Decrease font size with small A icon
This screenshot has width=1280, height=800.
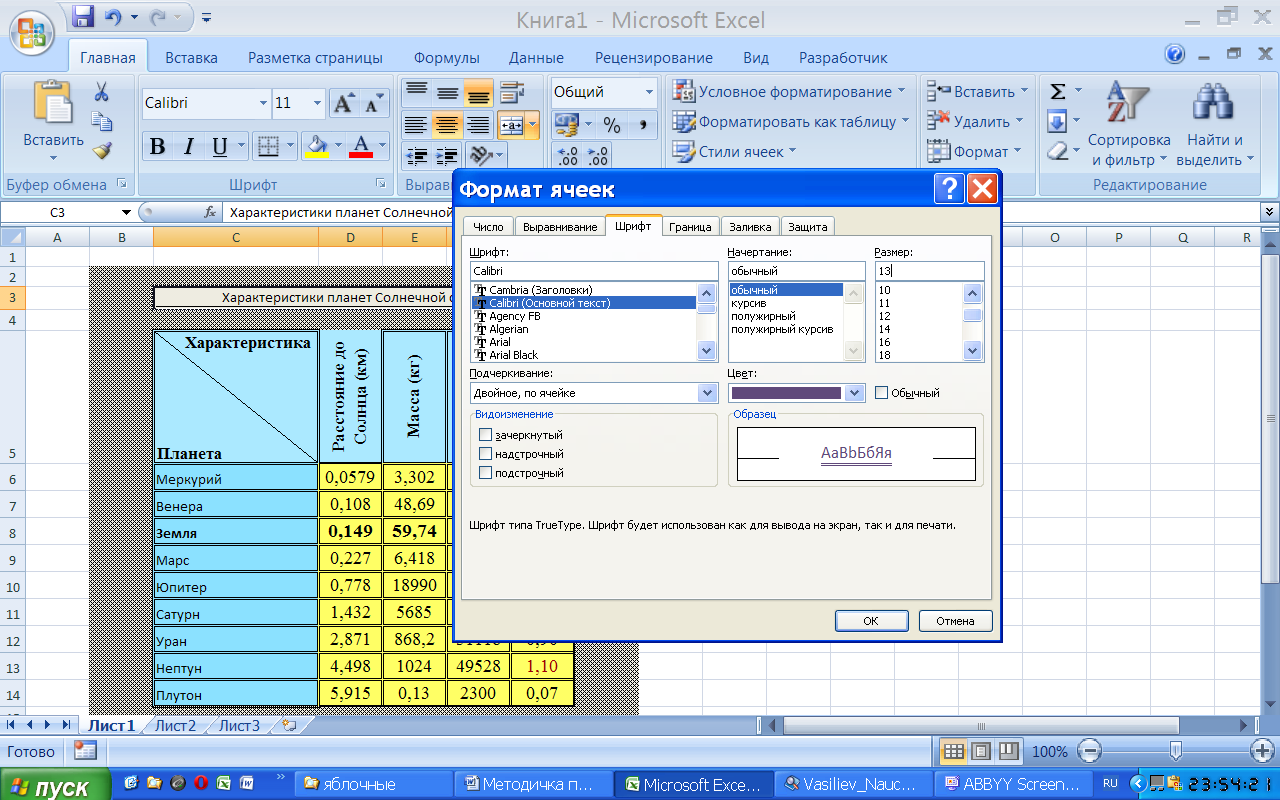pyautogui.click(x=374, y=103)
